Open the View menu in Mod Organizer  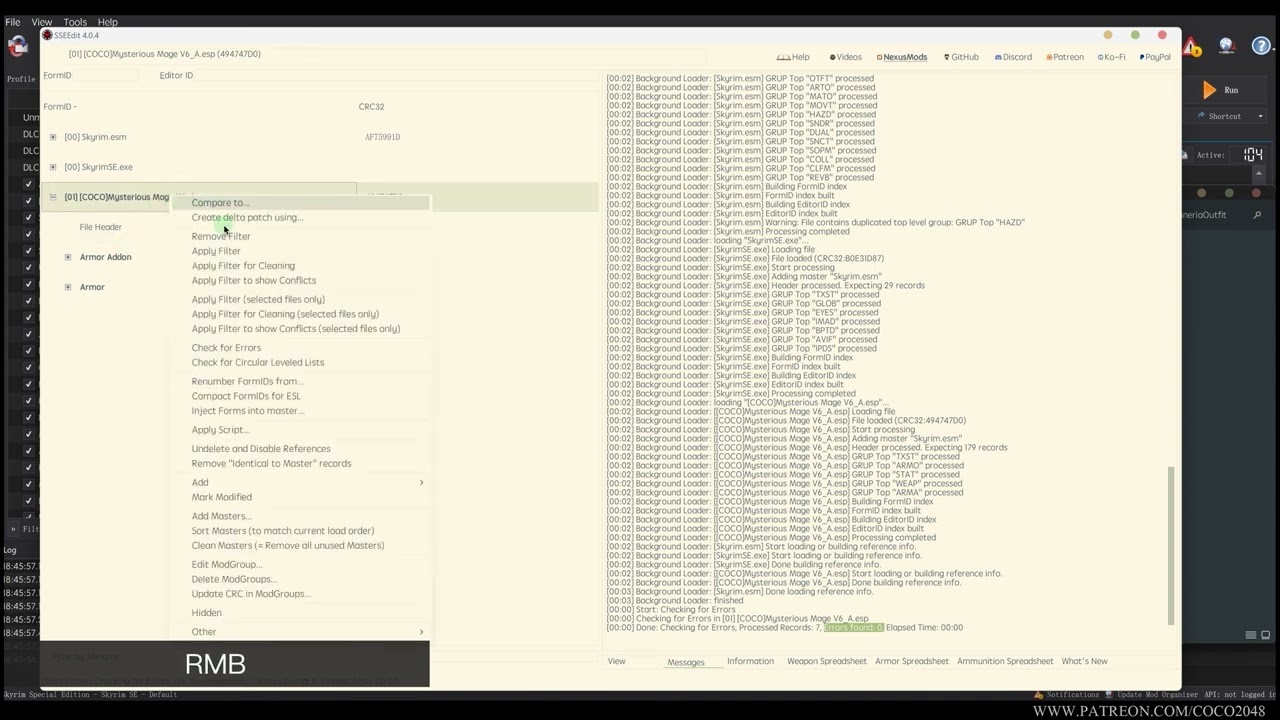click(x=42, y=22)
